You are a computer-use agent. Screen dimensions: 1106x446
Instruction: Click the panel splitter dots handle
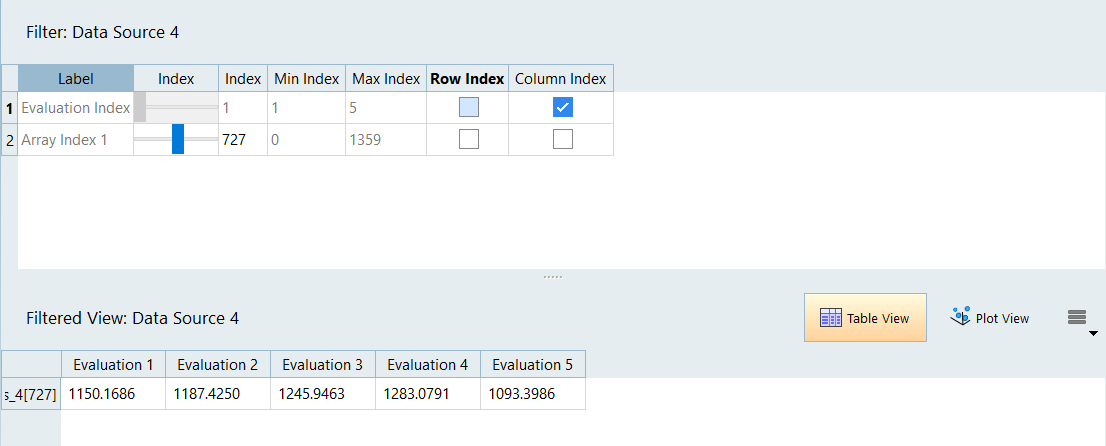pyautogui.click(x=553, y=276)
